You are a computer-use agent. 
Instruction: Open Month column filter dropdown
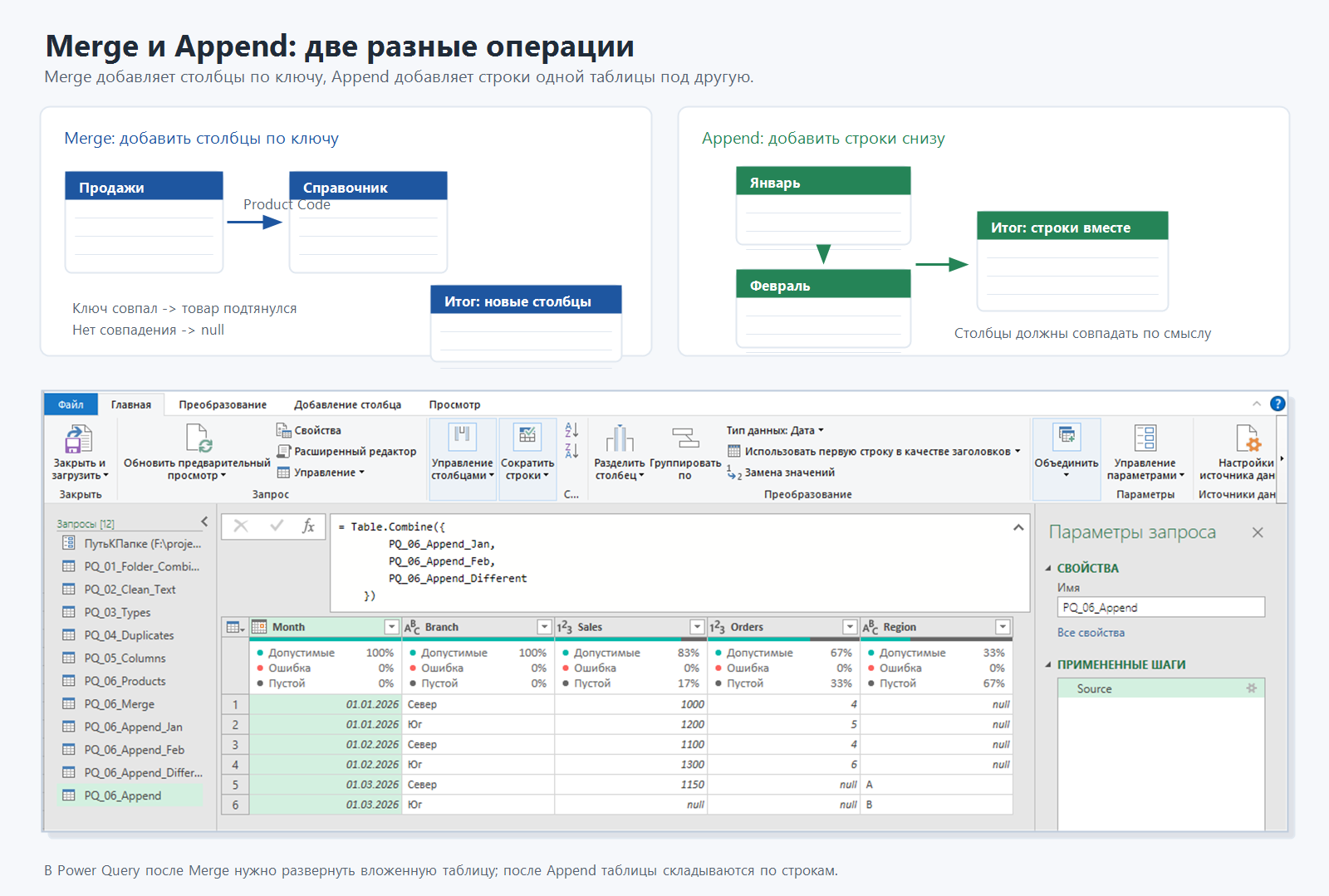(391, 627)
